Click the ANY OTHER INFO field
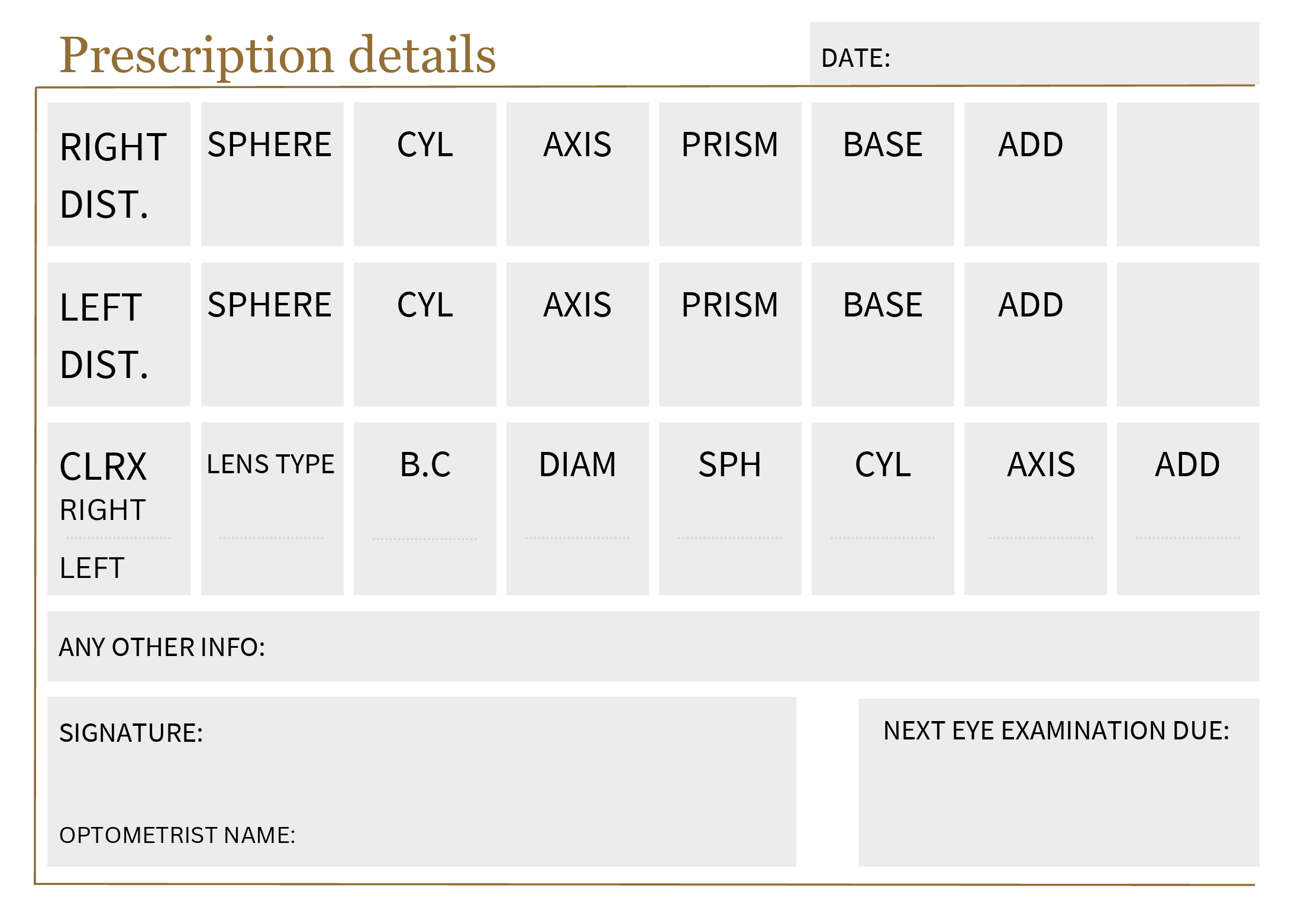Viewport: 1301px width, 924px height. (x=653, y=647)
